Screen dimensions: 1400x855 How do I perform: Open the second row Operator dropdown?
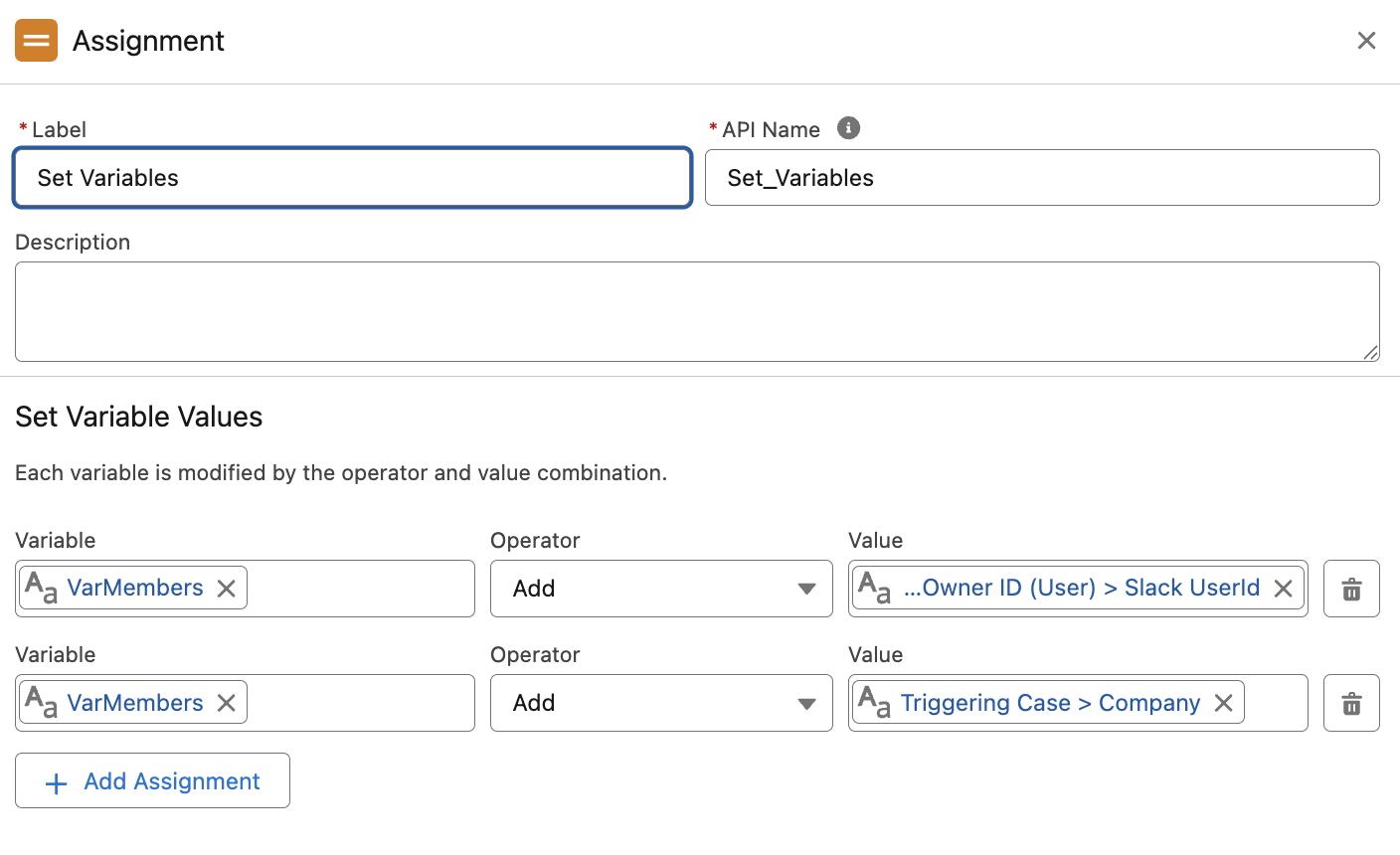(661, 703)
